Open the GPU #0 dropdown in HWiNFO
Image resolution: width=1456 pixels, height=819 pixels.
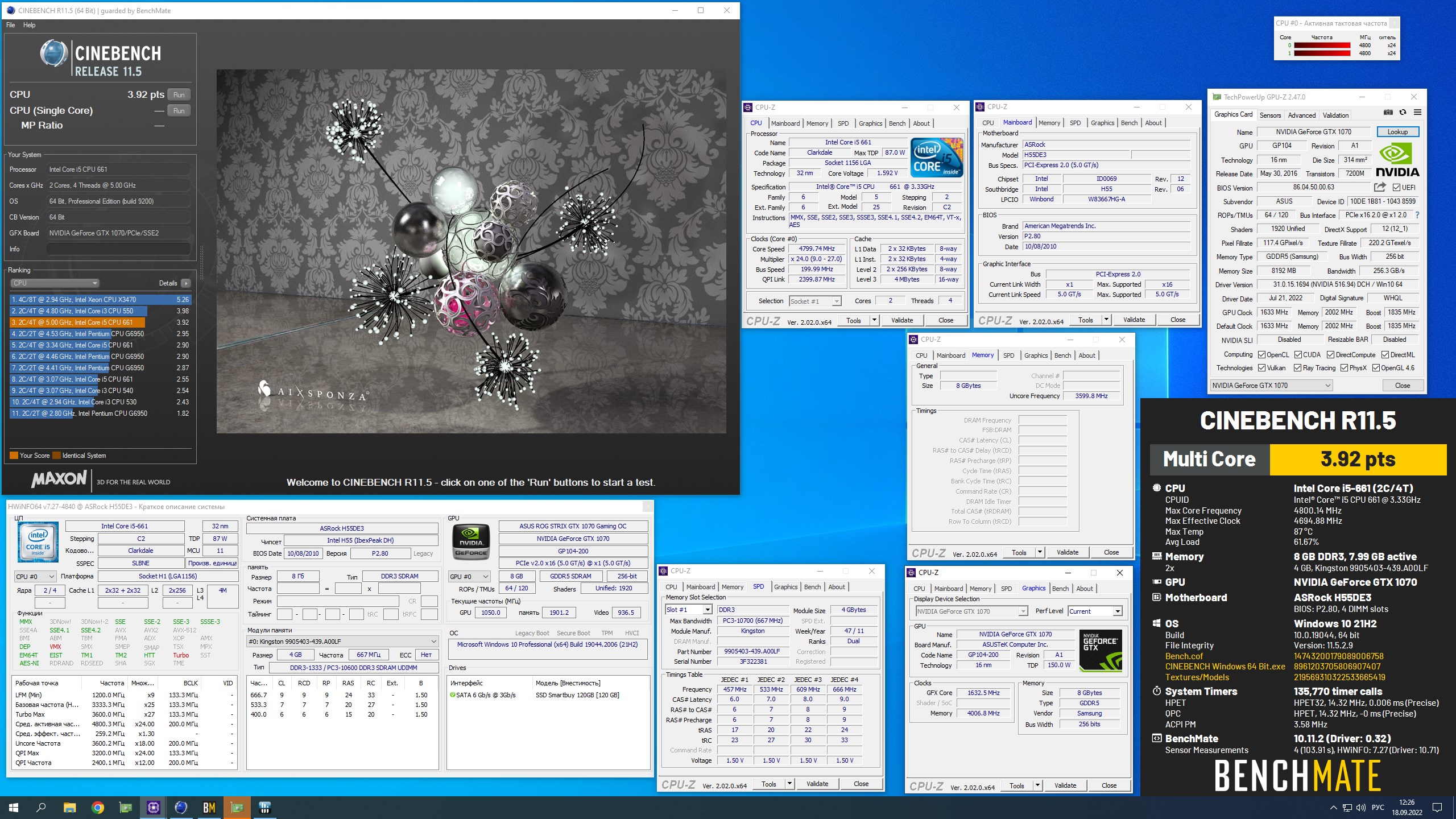tap(469, 577)
